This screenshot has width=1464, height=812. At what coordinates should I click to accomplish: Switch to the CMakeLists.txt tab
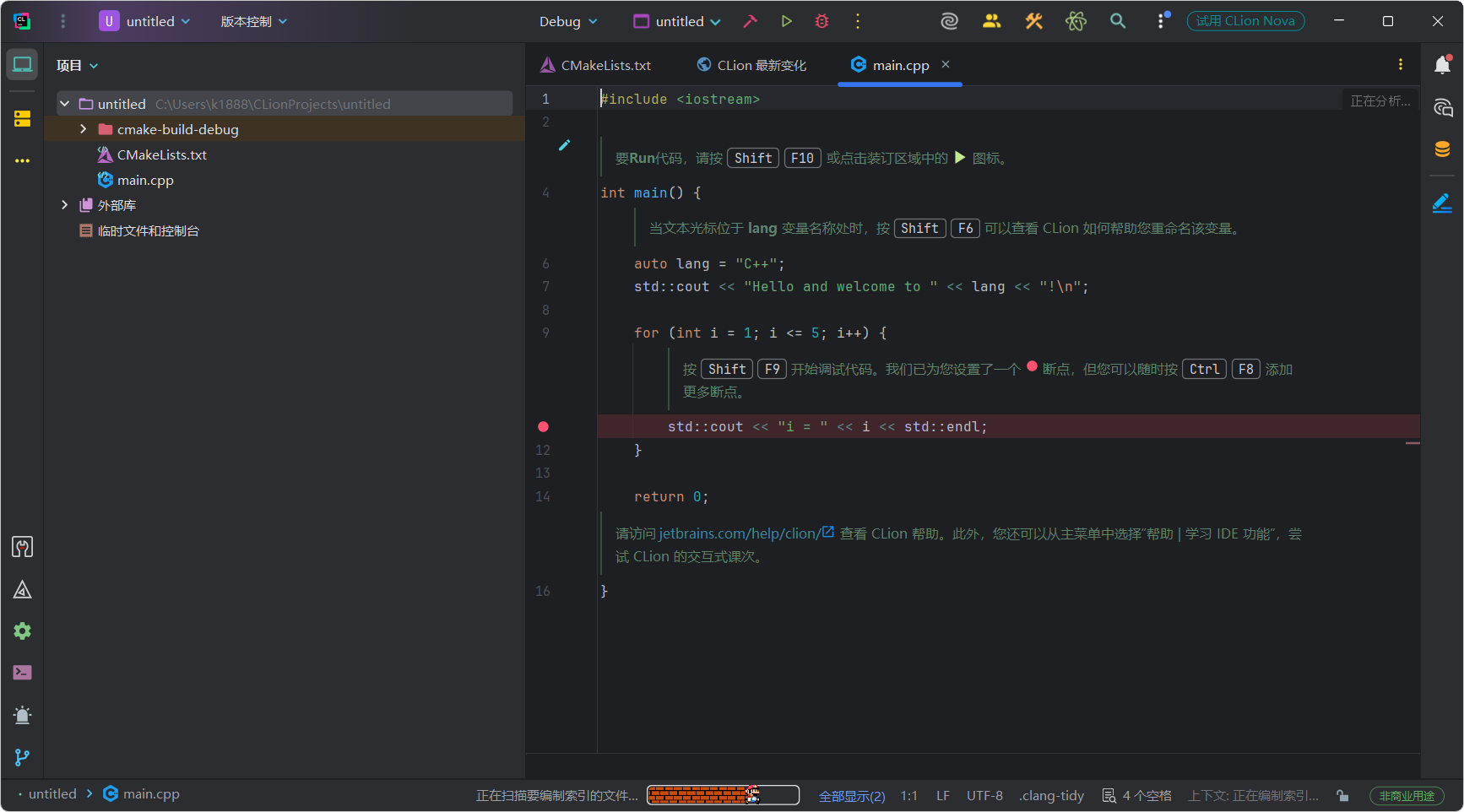point(596,65)
